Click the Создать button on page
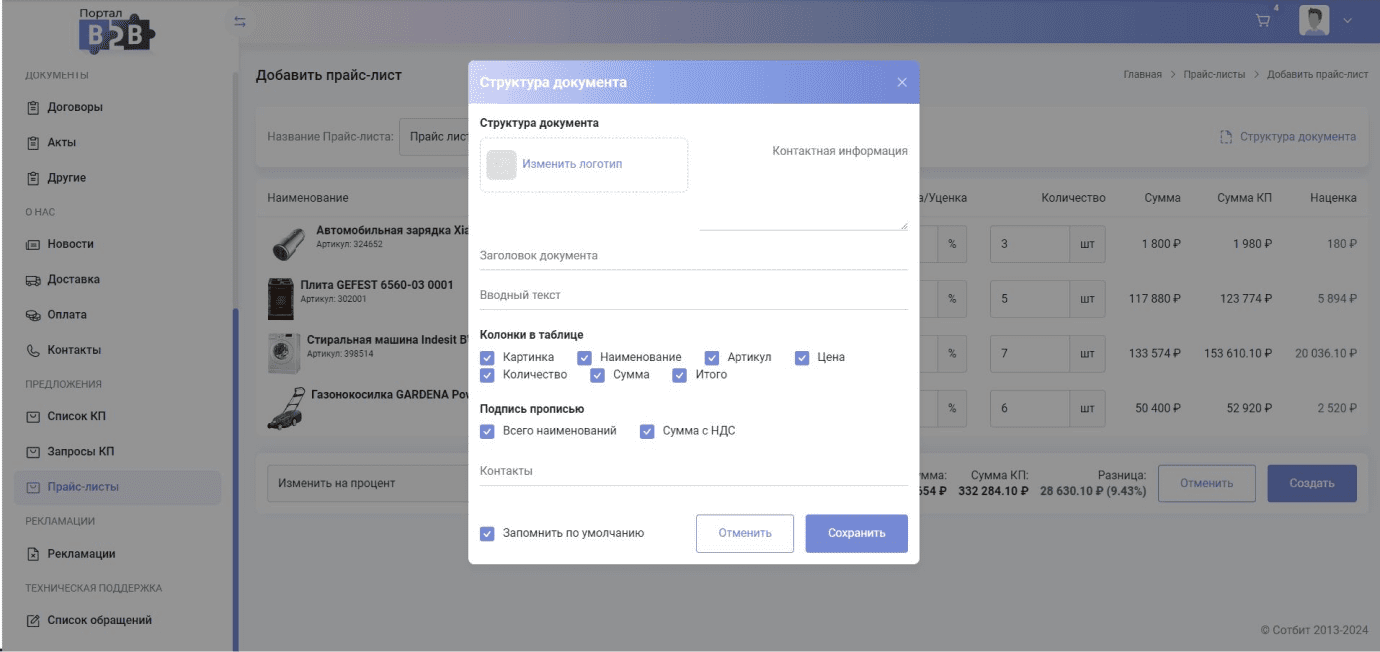Image resolution: width=1380 pixels, height=652 pixels. (x=1312, y=483)
